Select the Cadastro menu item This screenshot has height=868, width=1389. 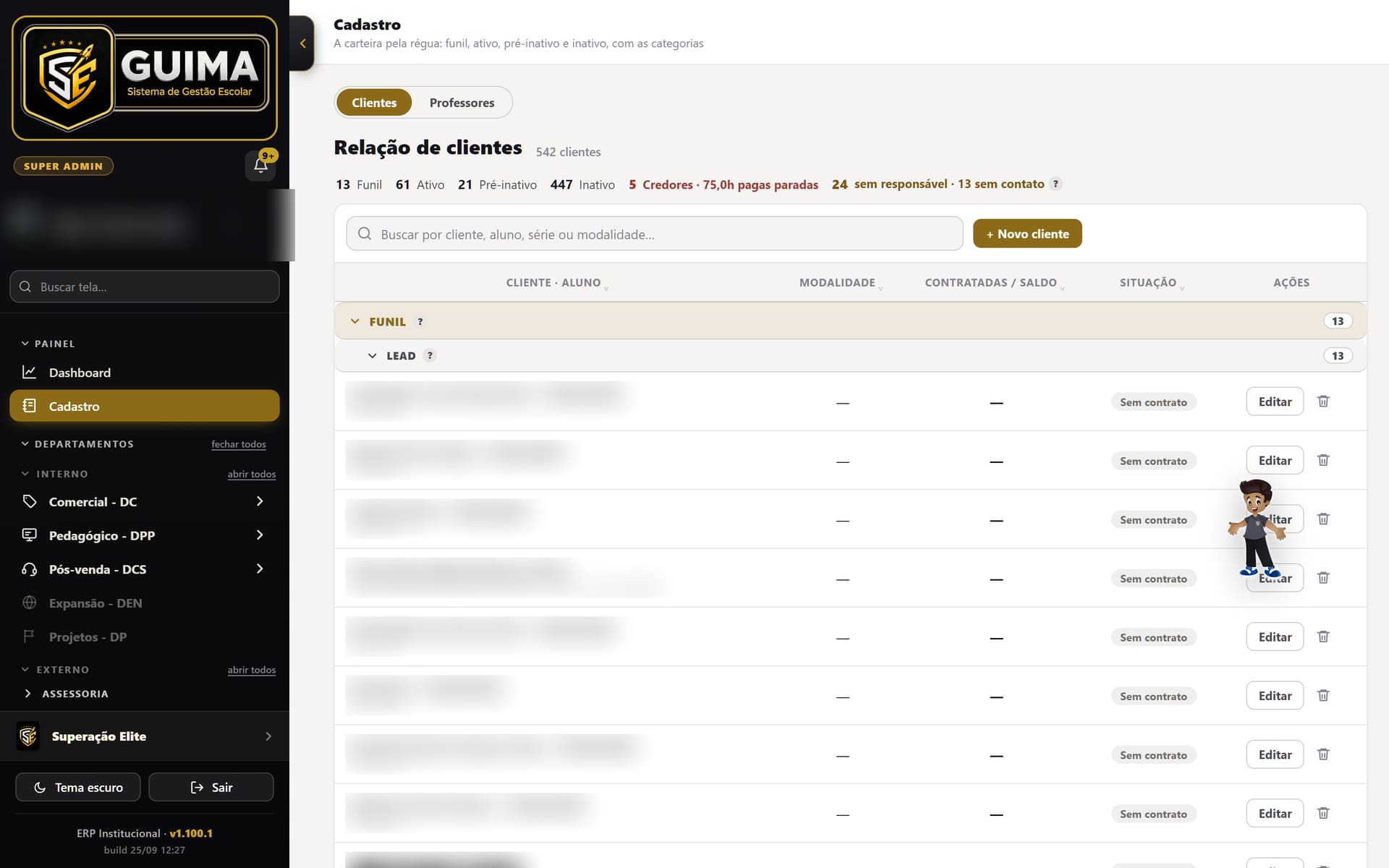click(x=145, y=406)
